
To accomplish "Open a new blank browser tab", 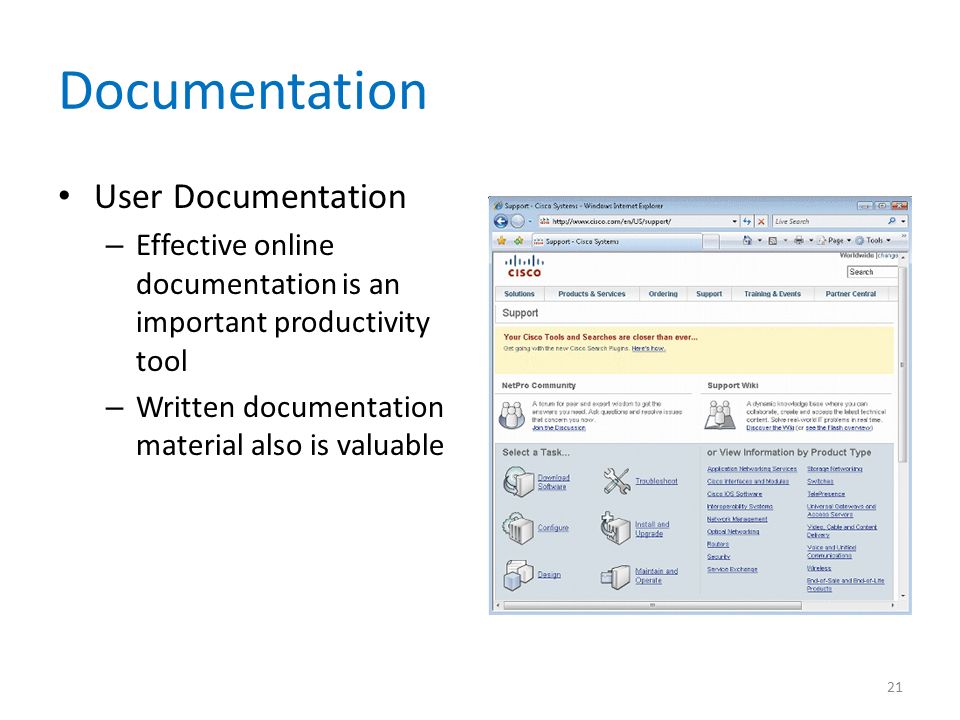I will [x=711, y=242].
